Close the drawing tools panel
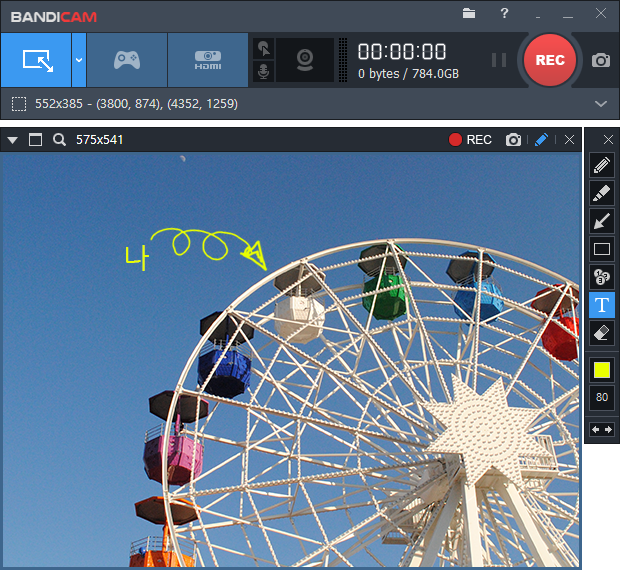 [x=608, y=140]
